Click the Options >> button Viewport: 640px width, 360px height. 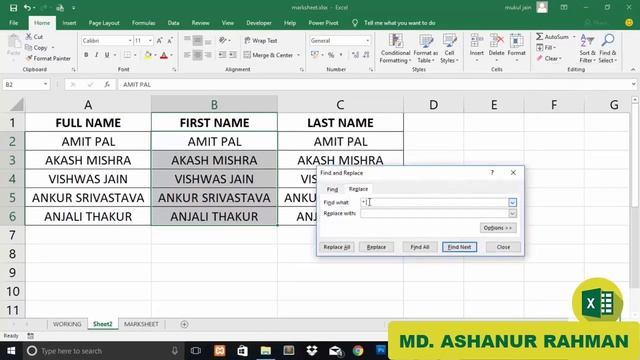point(498,228)
